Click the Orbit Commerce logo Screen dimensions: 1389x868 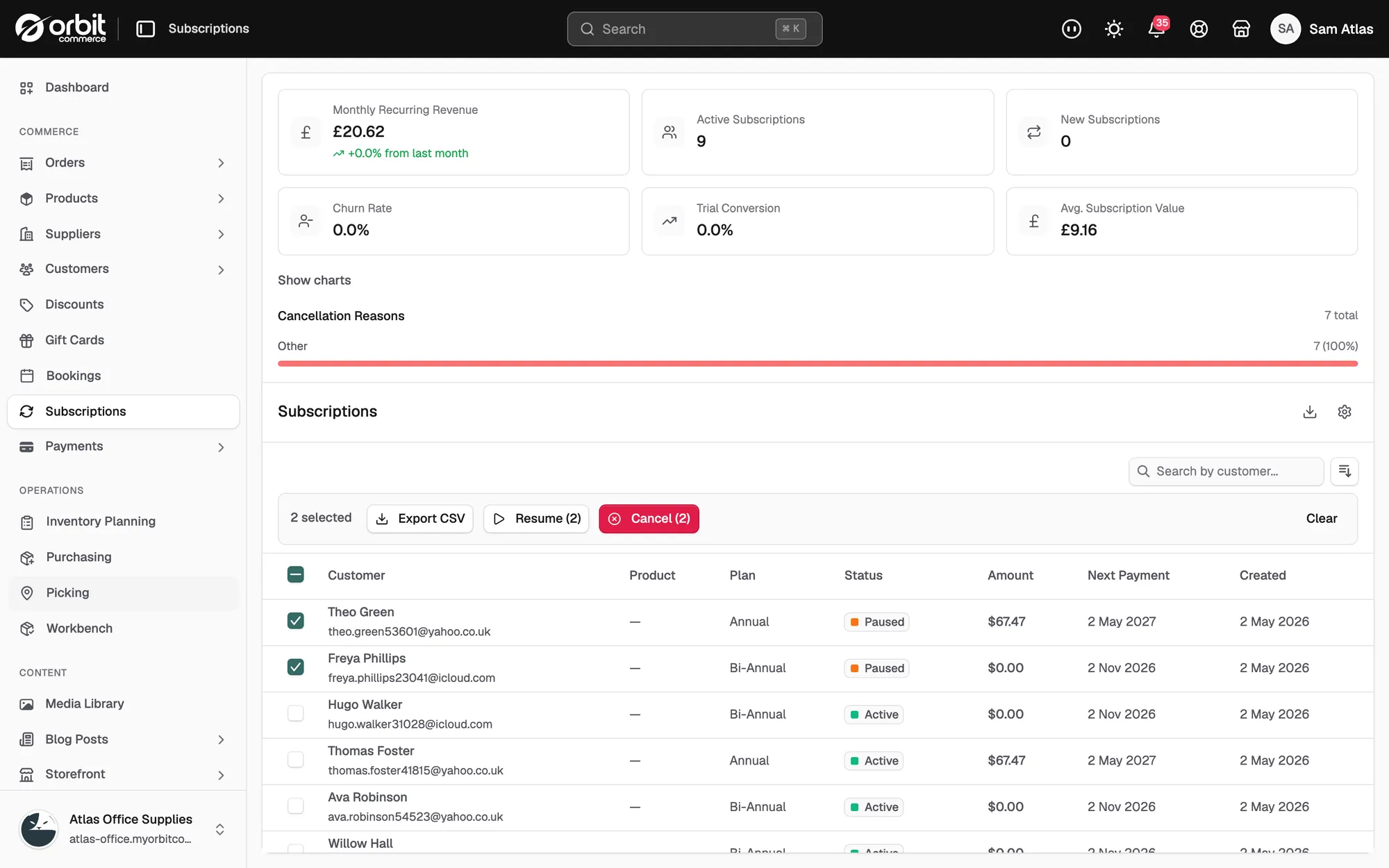[x=60, y=28]
